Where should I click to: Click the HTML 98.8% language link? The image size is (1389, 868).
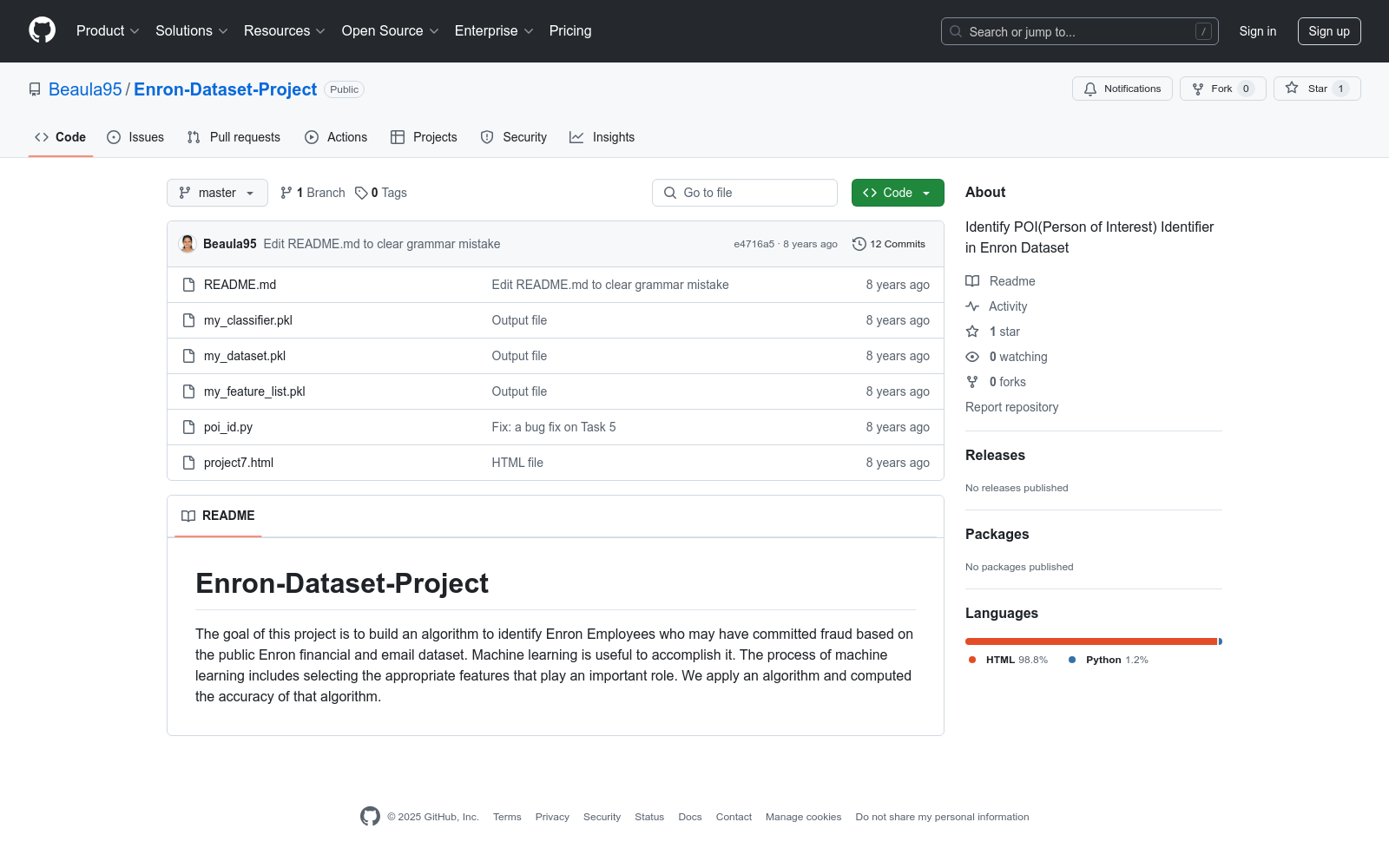click(x=1009, y=660)
